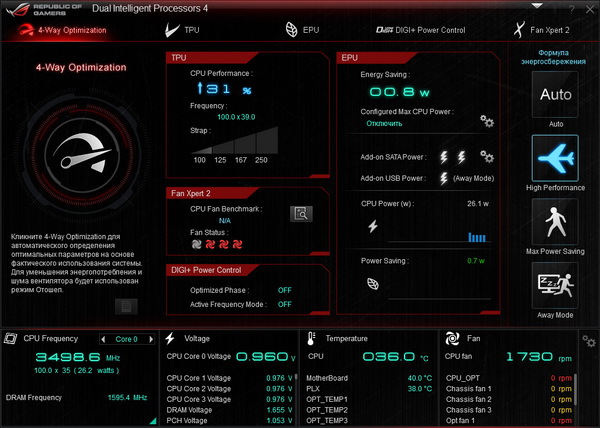The height and width of the screenshot is (428, 600).
Task: Click the MotherBoard 40.0 °C temperature row
Action: coord(369,378)
